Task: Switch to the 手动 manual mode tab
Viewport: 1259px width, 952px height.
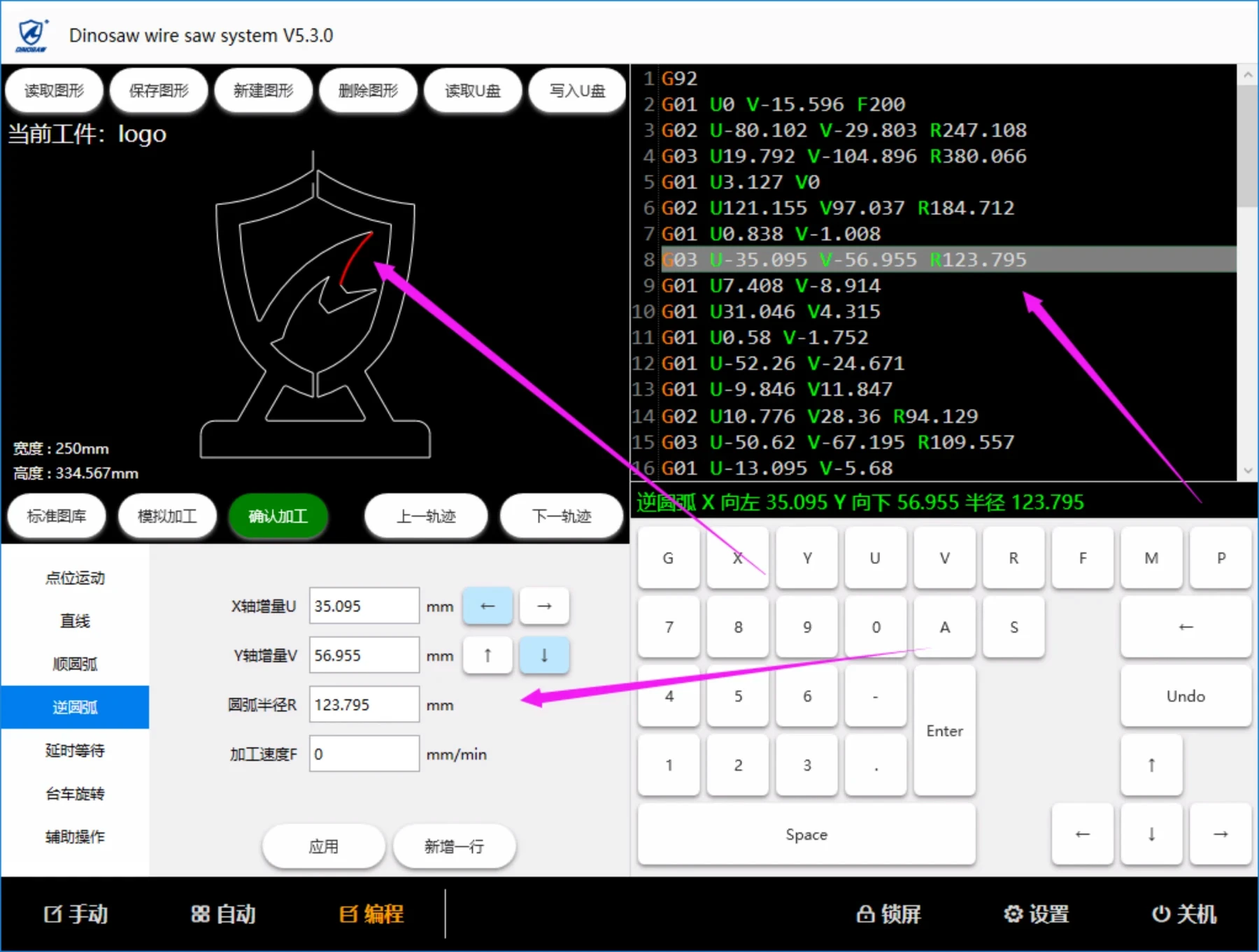Action: 76,914
